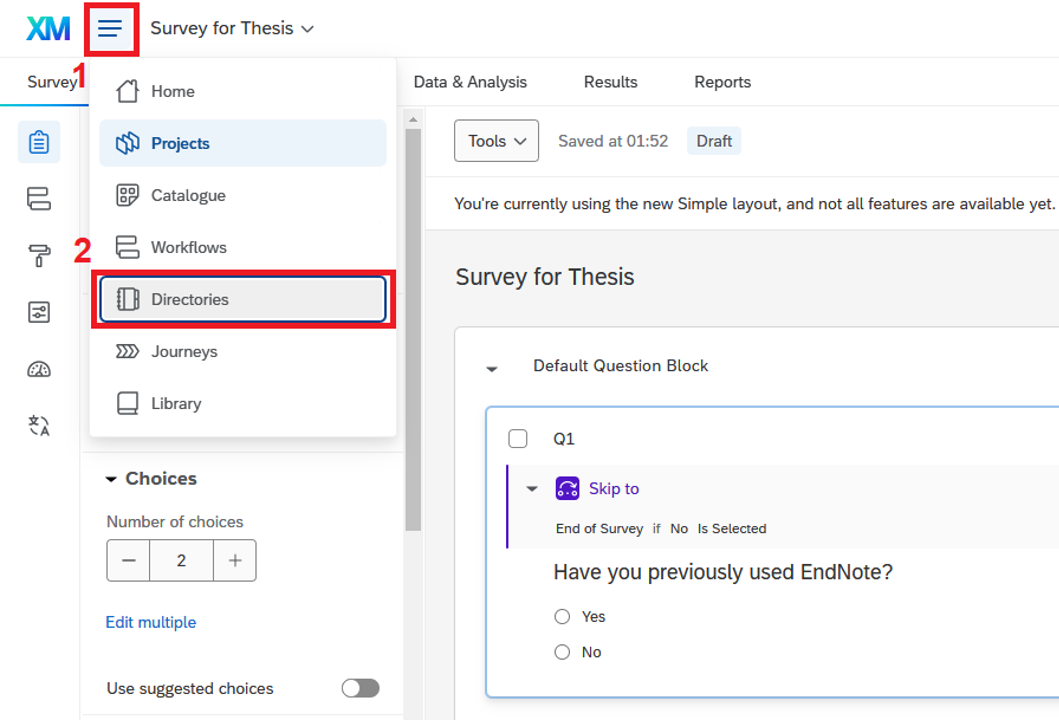
Task: Click the Edit multiple link
Action: [x=151, y=622]
